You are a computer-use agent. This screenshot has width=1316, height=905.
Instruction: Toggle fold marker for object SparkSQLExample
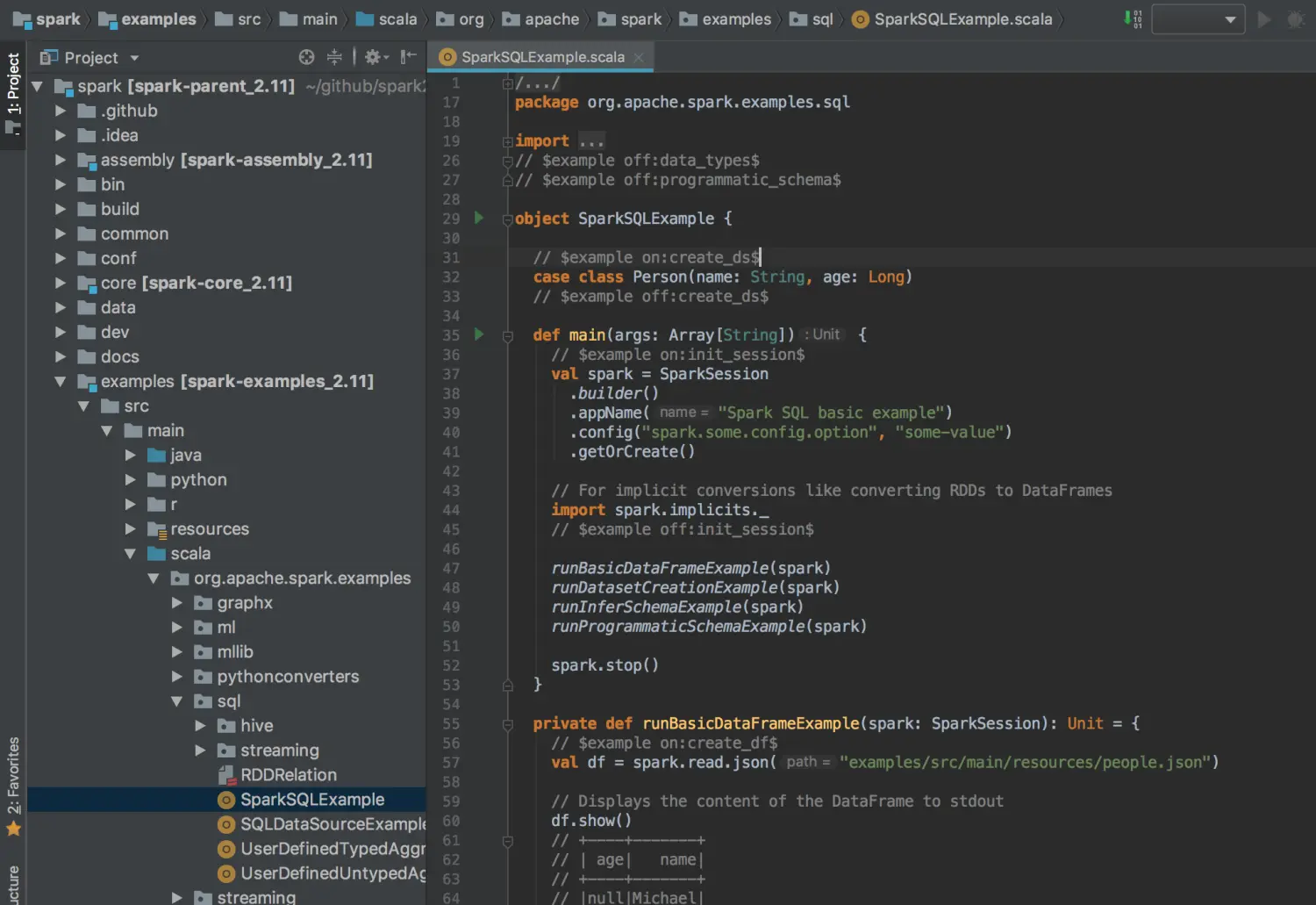point(507,219)
